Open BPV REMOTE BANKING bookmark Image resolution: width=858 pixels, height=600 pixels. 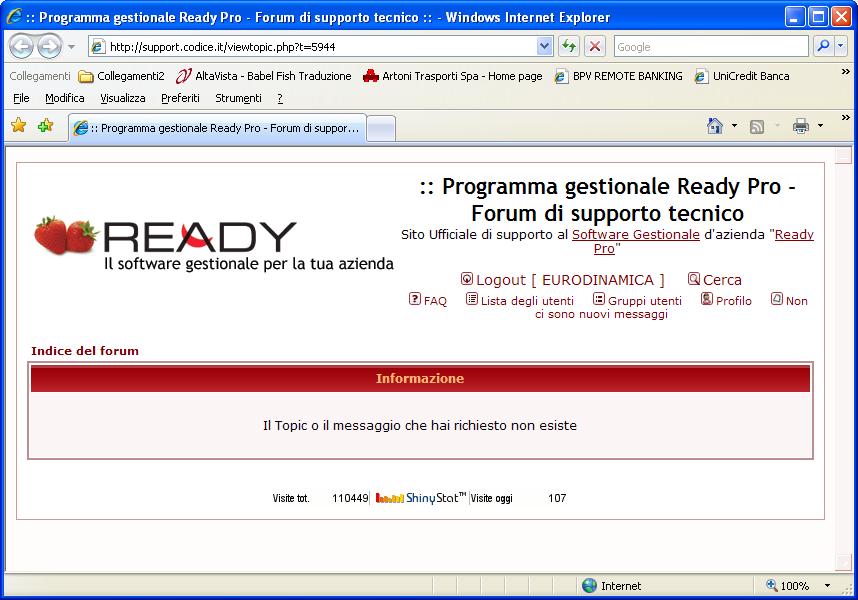[x=618, y=76]
